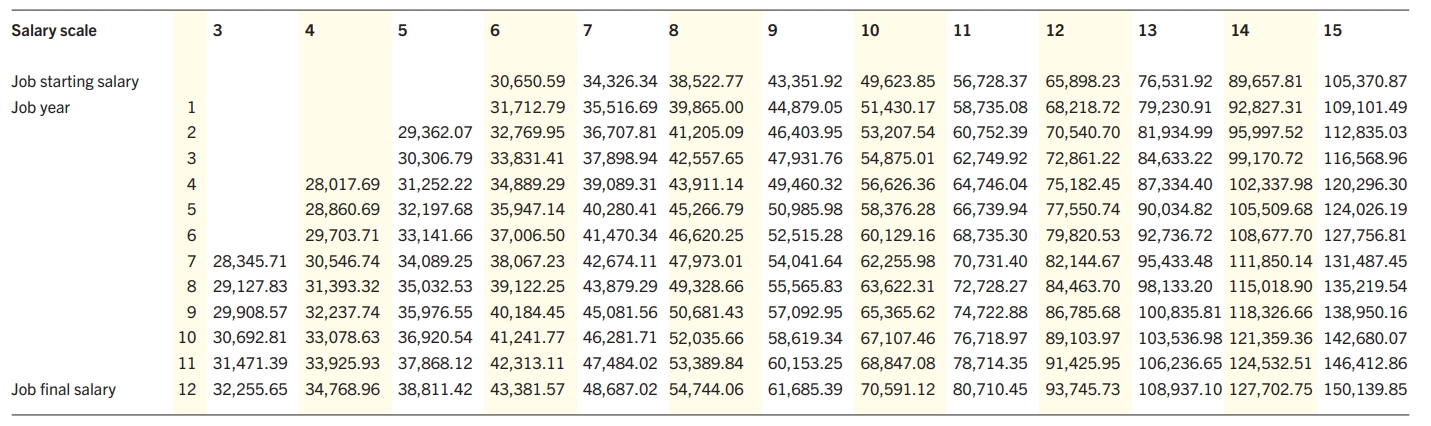This screenshot has width=1431, height=426.
Task: Click the Job year row label
Action: pos(41,107)
